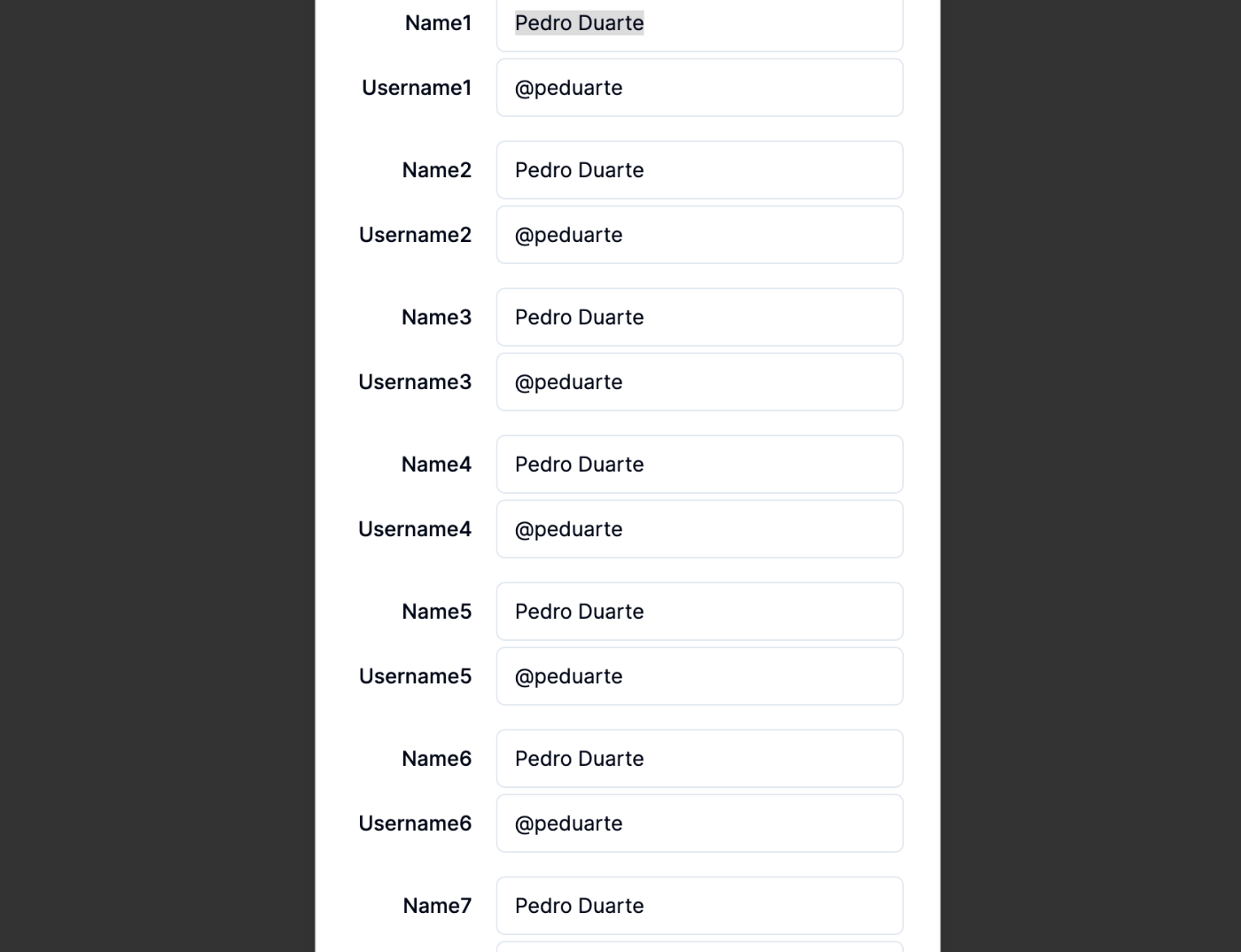Select the Name2 input box

click(x=699, y=170)
